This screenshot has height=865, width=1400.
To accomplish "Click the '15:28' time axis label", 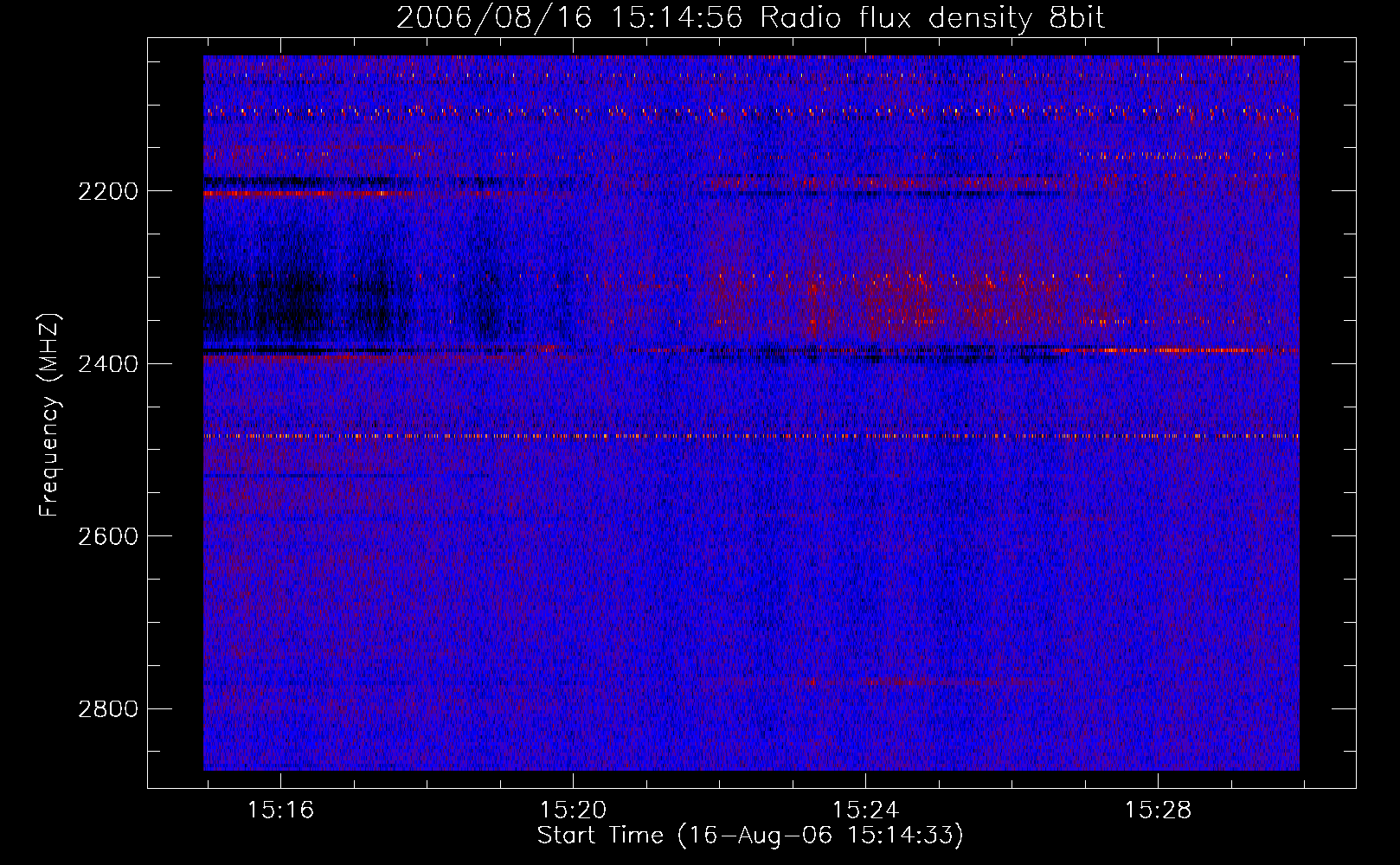I will coord(1158,811).
